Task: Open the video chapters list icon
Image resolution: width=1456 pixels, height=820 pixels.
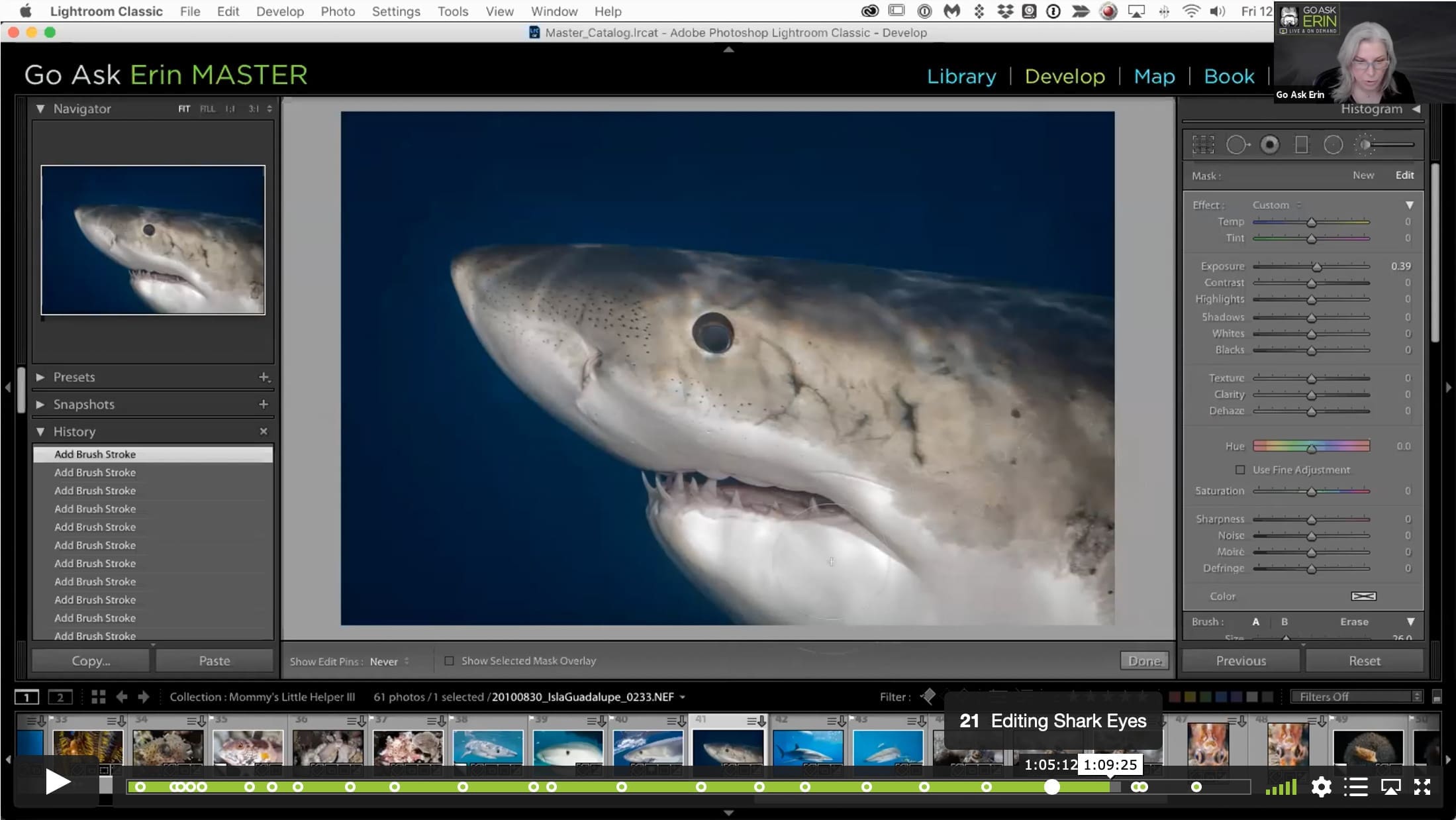Action: [1355, 787]
